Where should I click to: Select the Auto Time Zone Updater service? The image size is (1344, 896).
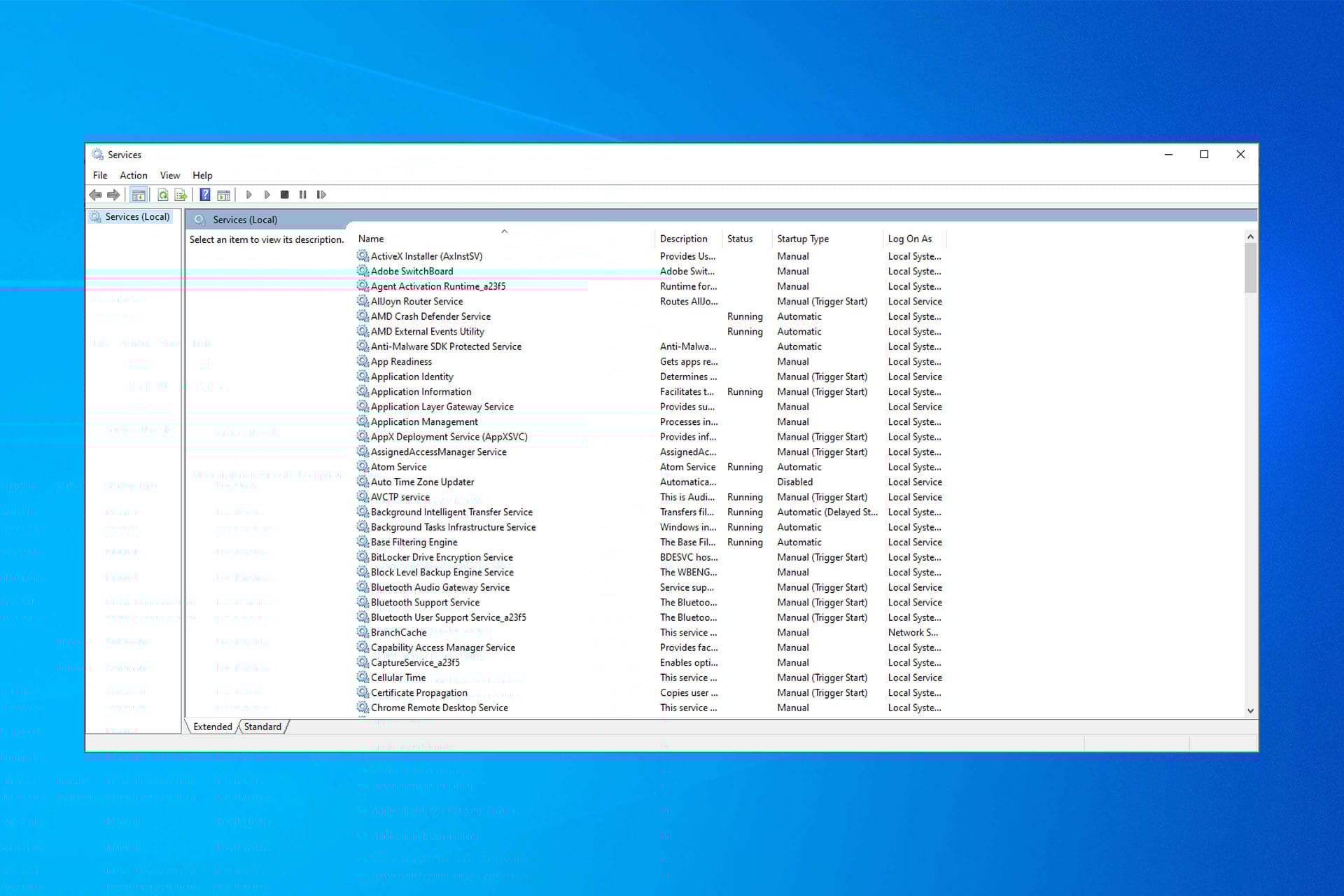pyautogui.click(x=422, y=482)
